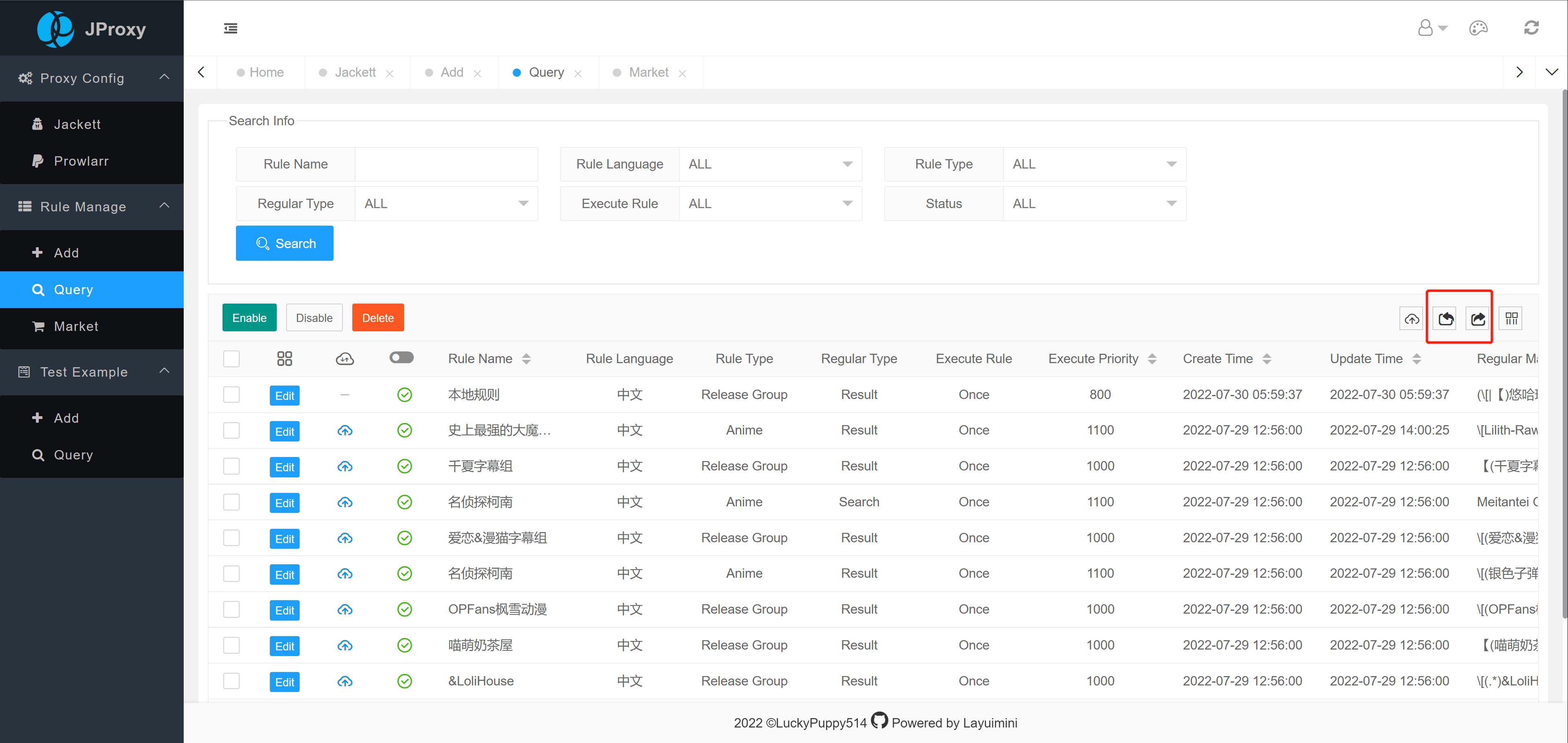This screenshot has width=1568, height=743.
Task: Collapse sidebar with the menu fold icon
Action: [231, 28]
